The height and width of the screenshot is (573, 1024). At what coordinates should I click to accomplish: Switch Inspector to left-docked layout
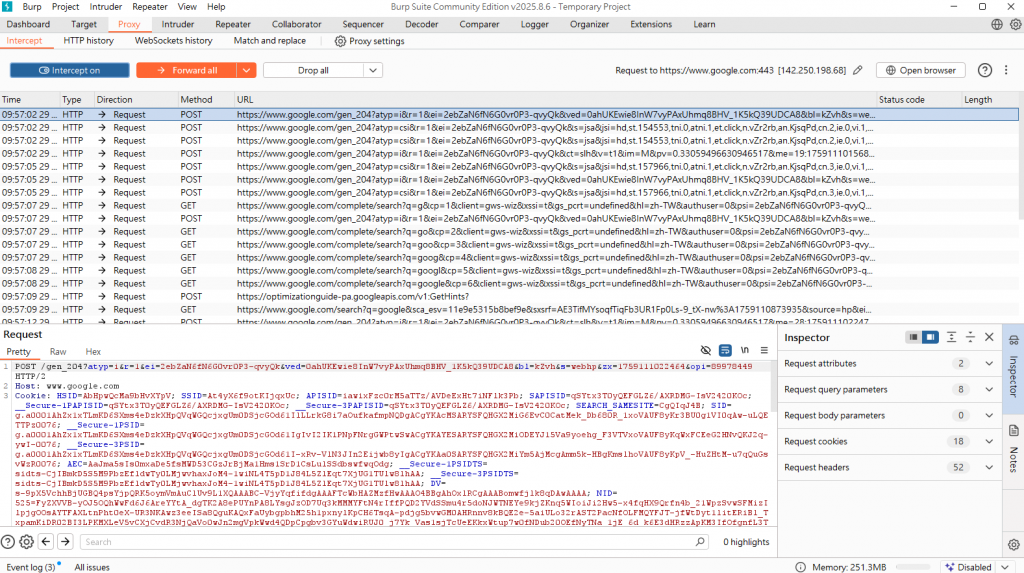point(913,337)
